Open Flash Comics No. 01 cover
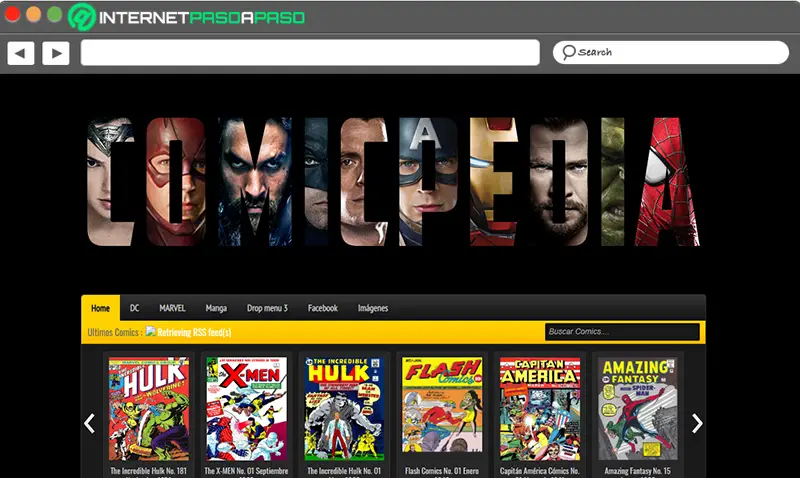The image size is (800, 478). 442,405
